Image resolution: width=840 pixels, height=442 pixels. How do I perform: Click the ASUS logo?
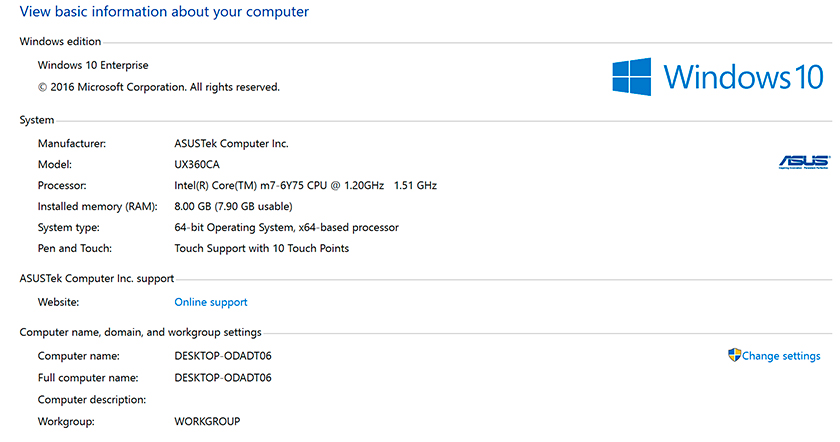tap(804, 162)
